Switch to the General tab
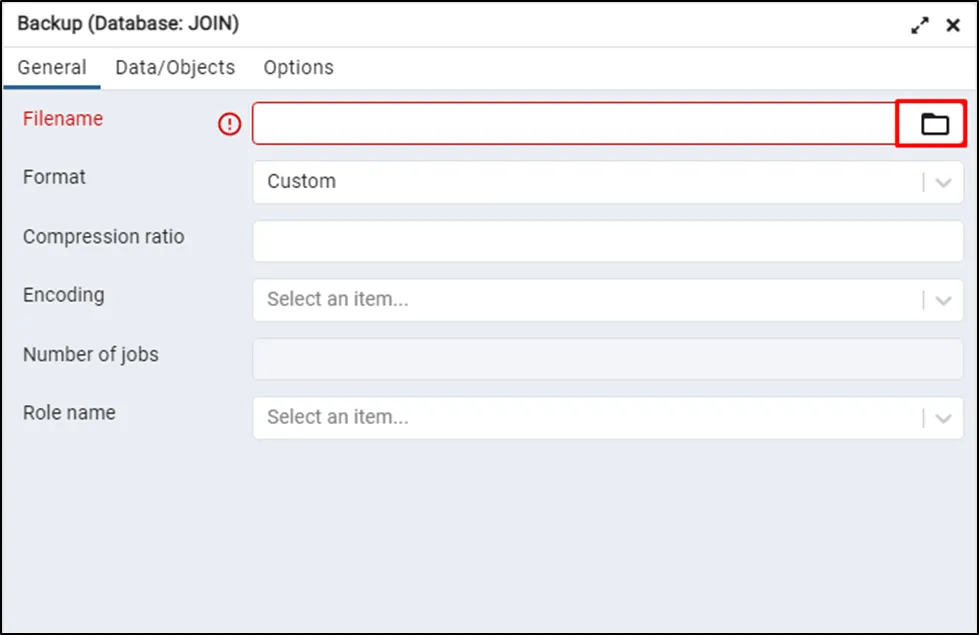This screenshot has width=979, height=635. pyautogui.click(x=52, y=68)
